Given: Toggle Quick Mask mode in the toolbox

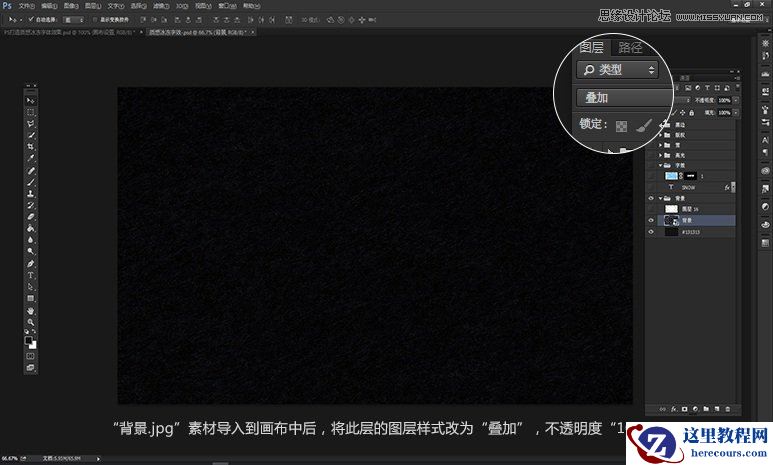Looking at the screenshot, I should [31, 356].
